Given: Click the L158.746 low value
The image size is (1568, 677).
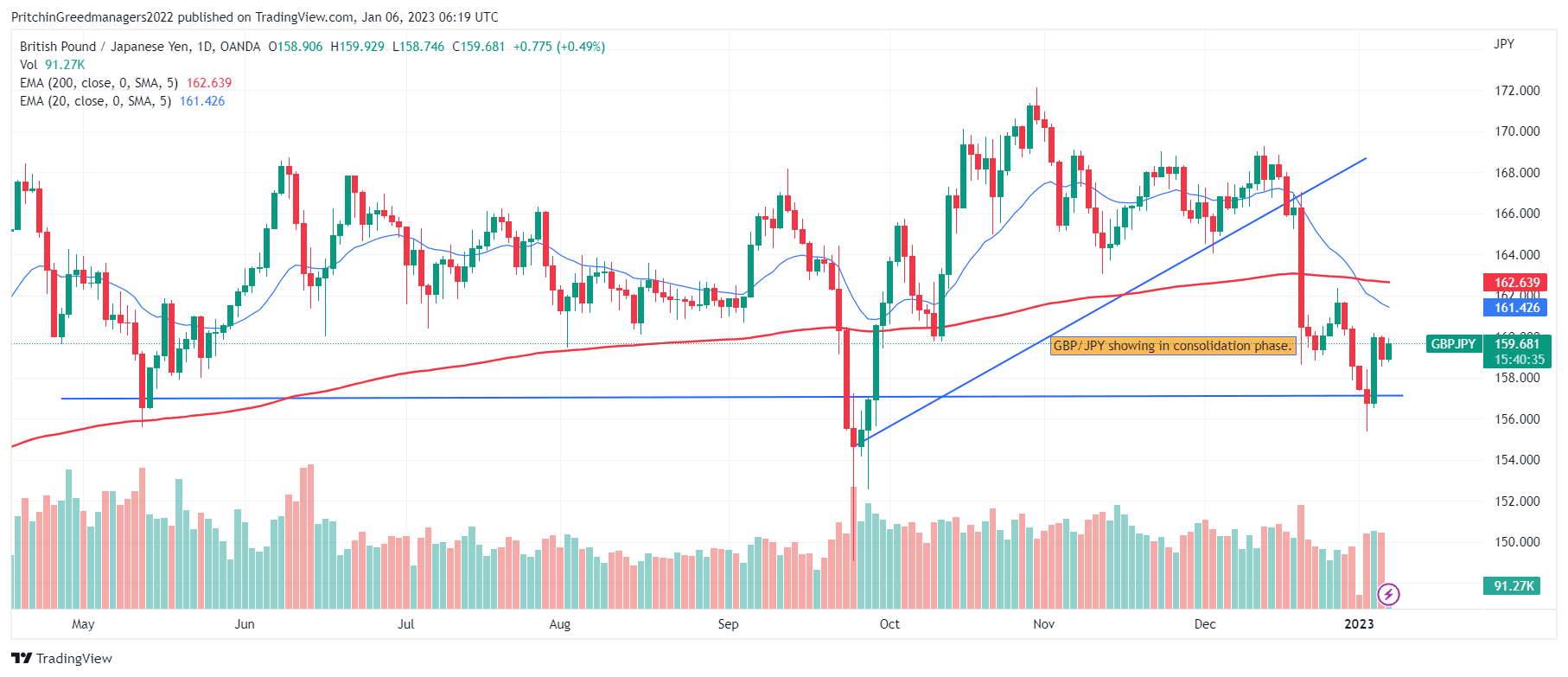Looking at the screenshot, I should pos(418,47).
